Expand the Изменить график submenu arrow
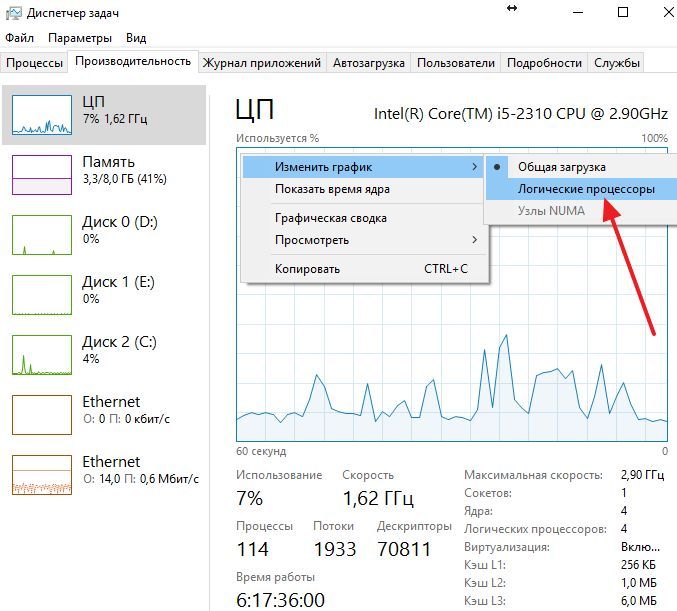 pyautogui.click(x=475, y=167)
